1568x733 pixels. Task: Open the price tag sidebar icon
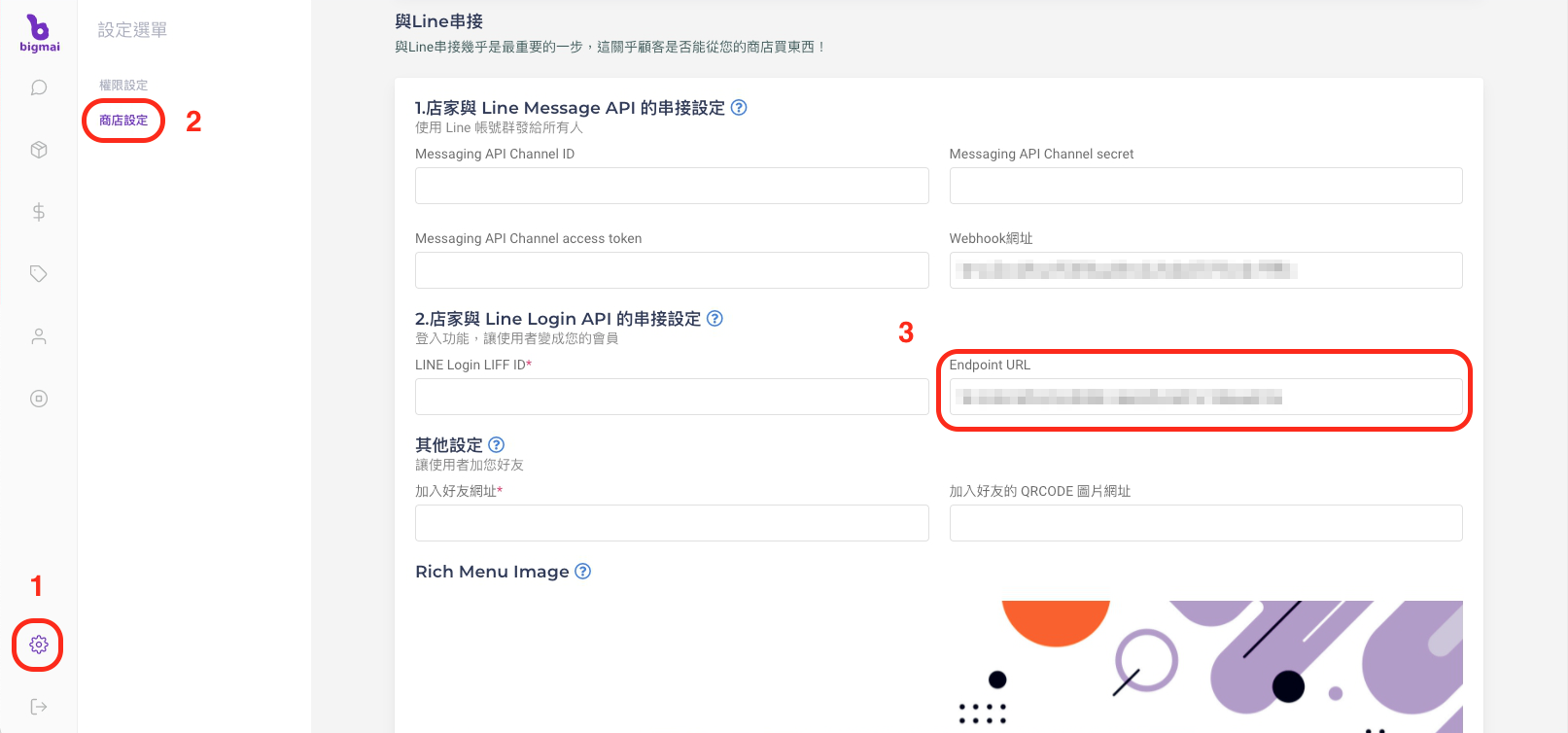pos(39,274)
